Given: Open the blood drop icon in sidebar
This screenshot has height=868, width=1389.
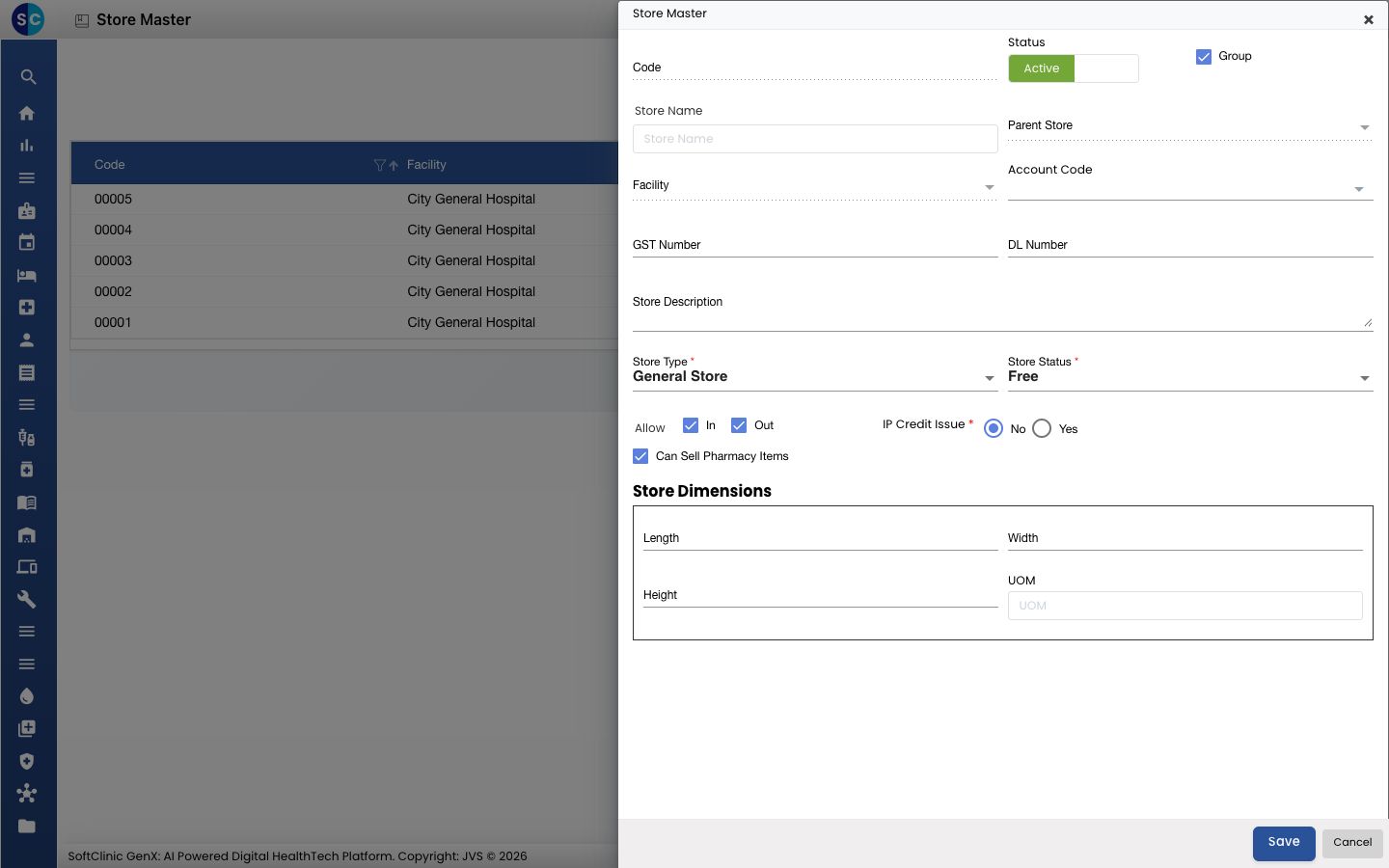Looking at the screenshot, I should click(x=27, y=696).
